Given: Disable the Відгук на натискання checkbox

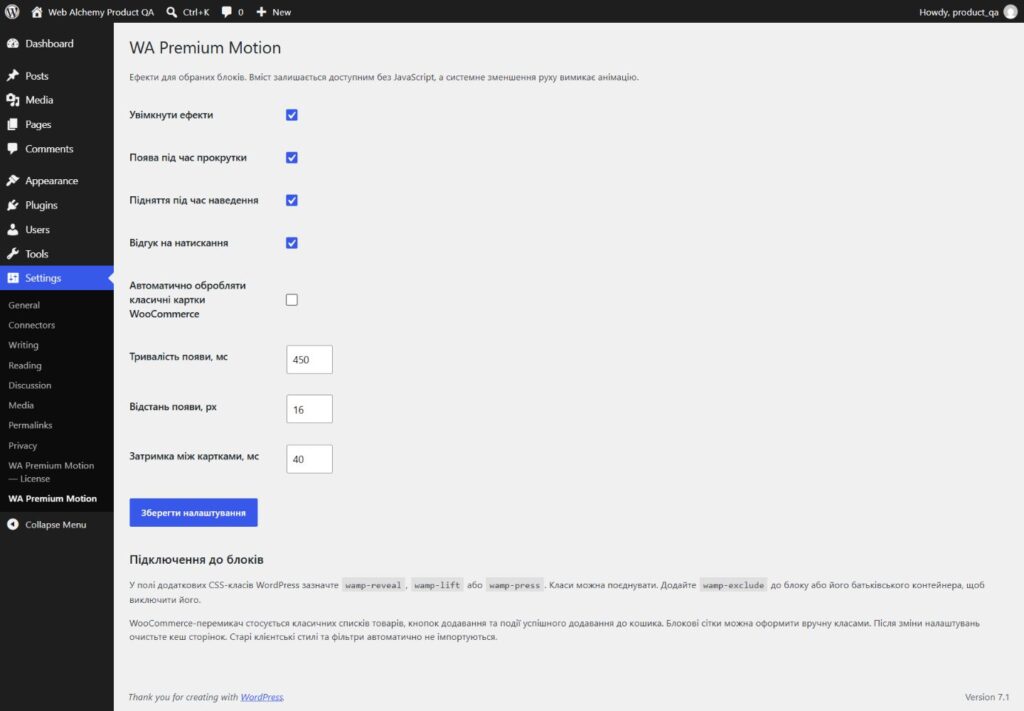Looking at the screenshot, I should coord(292,243).
